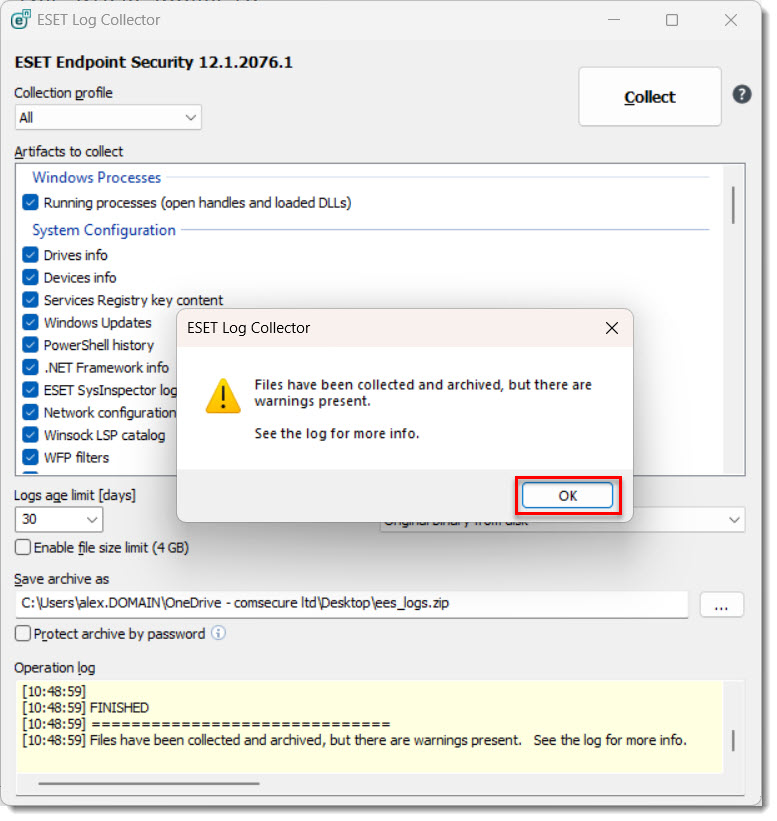Uncheck Drives info checkbox
The height and width of the screenshot is (821, 777).
tap(30, 256)
